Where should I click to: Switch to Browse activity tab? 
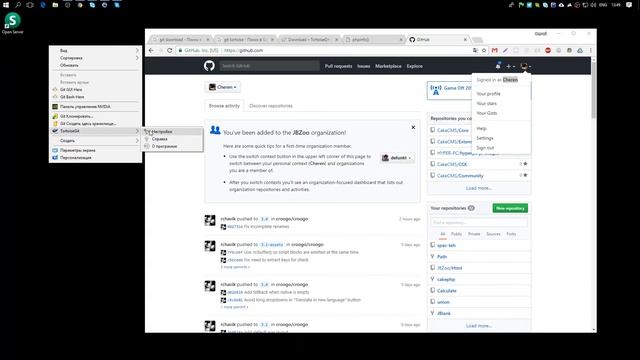[x=224, y=106]
